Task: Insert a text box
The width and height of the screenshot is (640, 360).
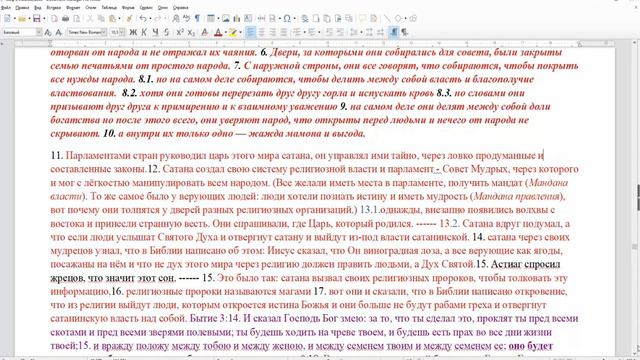Action: click(x=248, y=18)
